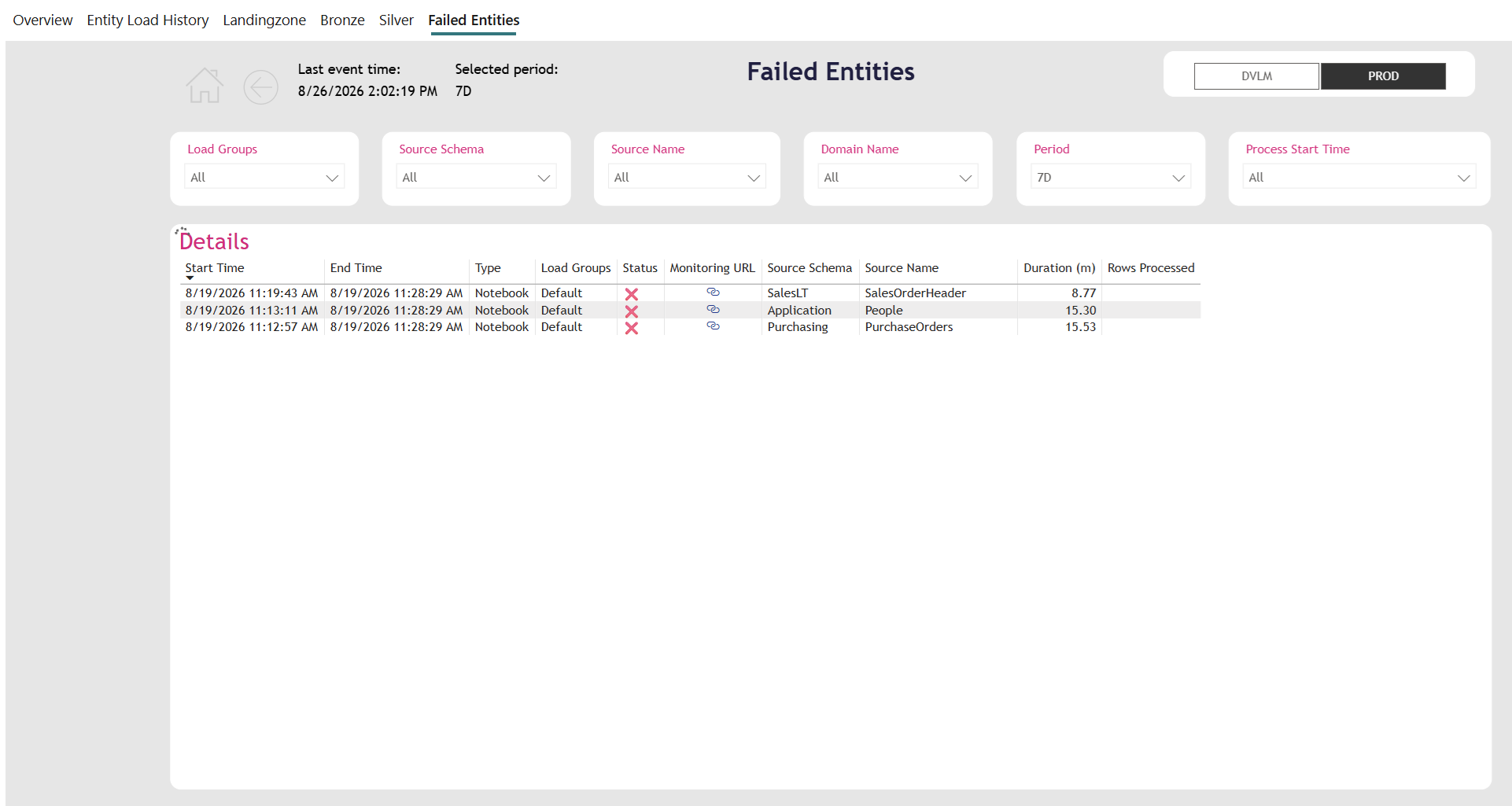1512x806 pixels.
Task: Open monitoring URL link for PurchaseOrders row
Action: [713, 326]
